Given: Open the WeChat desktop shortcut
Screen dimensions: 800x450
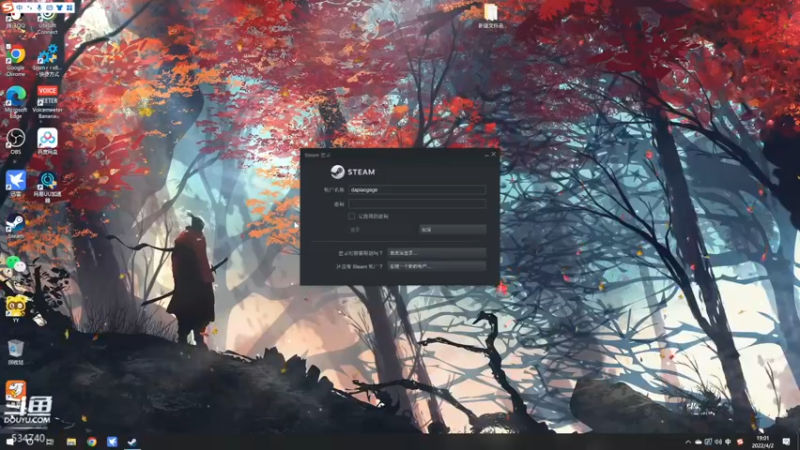Looking at the screenshot, I should pyautogui.click(x=16, y=264).
